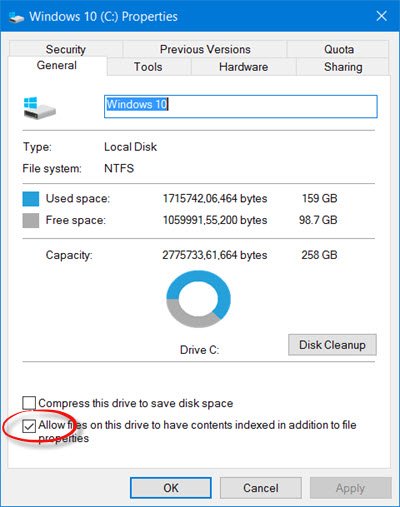This screenshot has width=400, height=507.
Task: Select the Tools tab
Action: click(148, 67)
